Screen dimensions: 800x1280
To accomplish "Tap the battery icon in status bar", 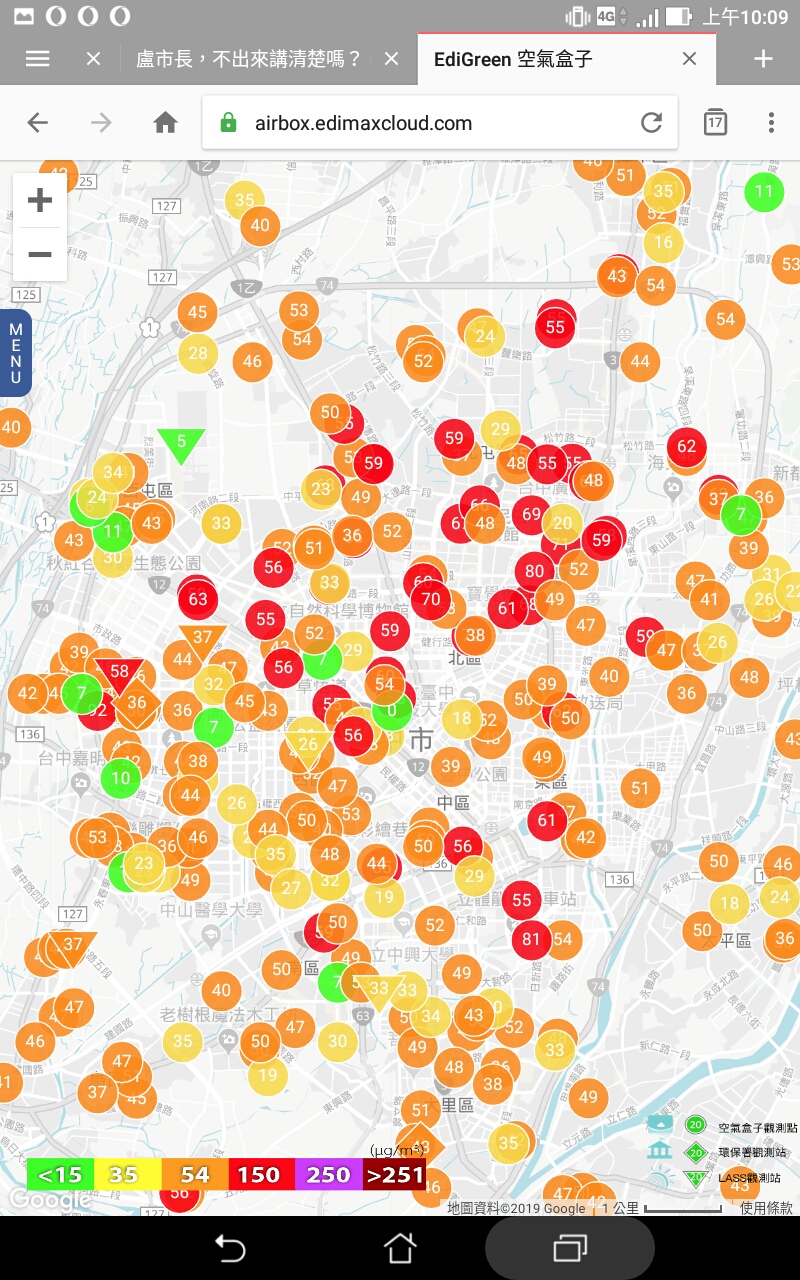I will point(679,17).
